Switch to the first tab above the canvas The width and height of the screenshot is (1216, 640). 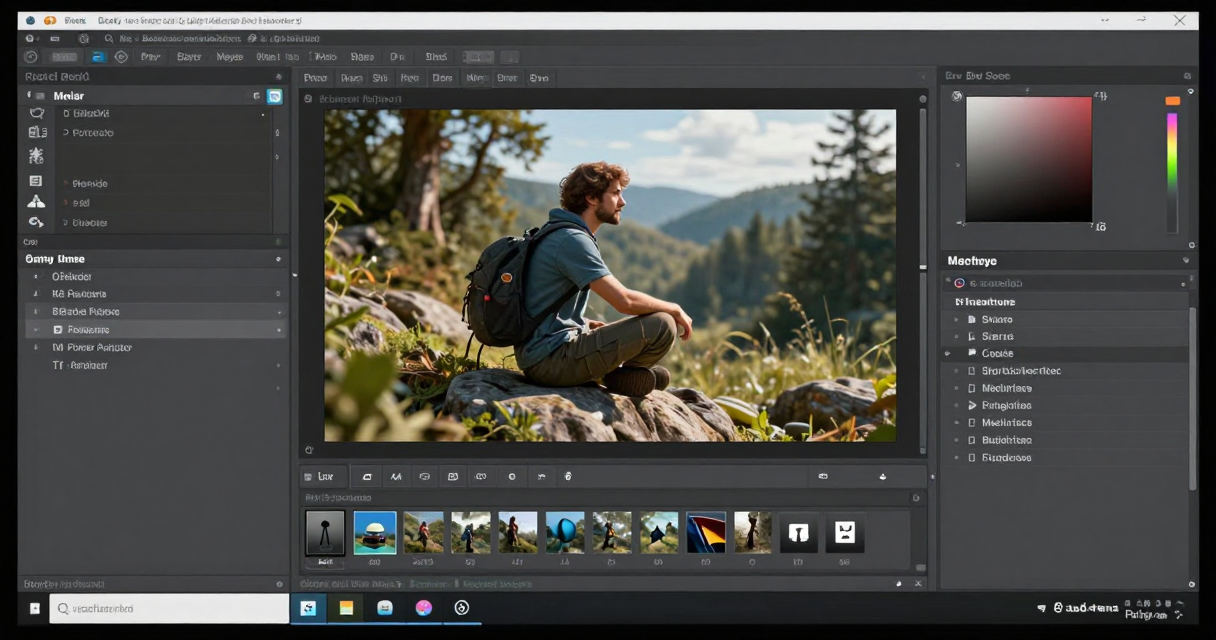(316, 77)
